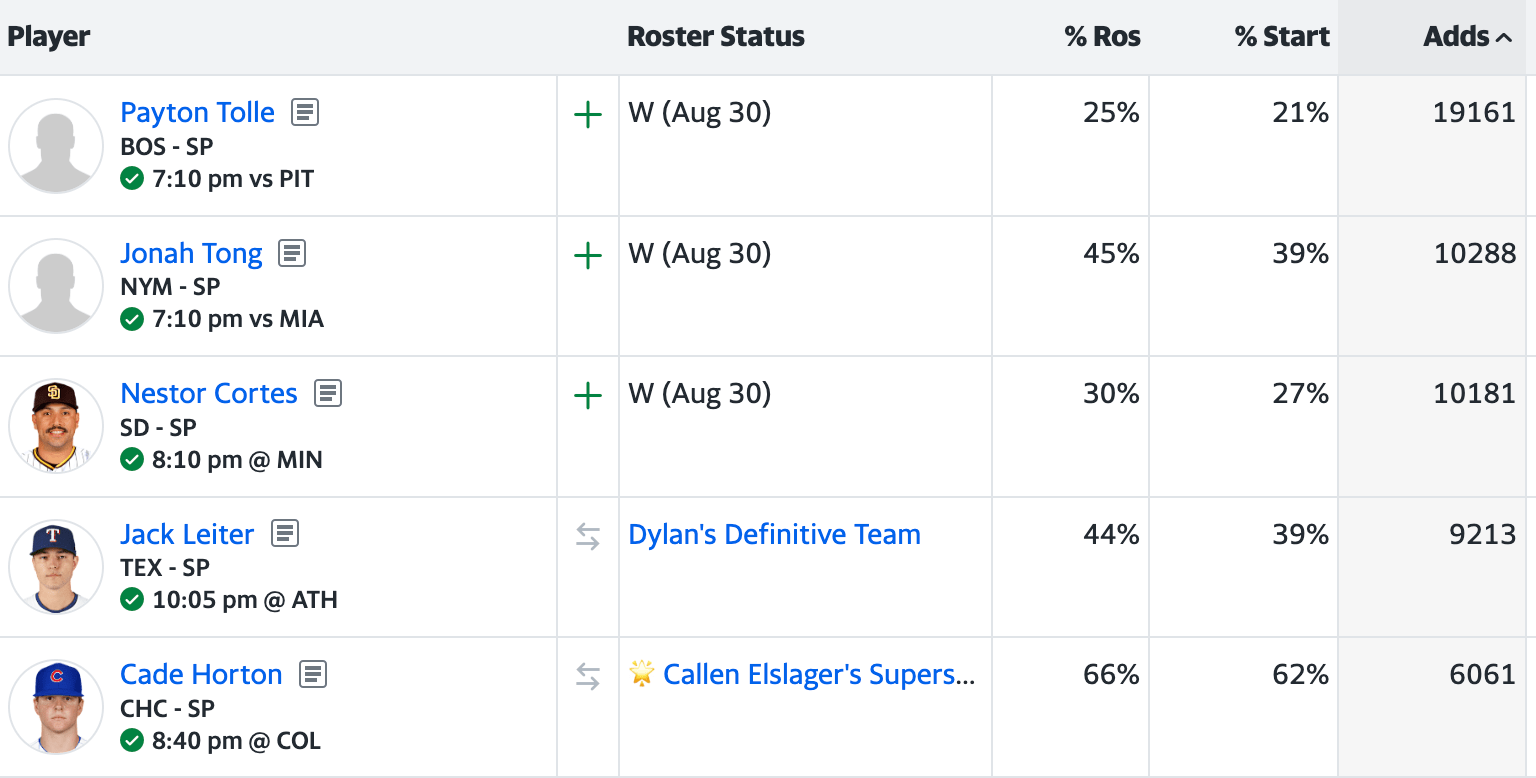Propose a trade for Cade Horton
Image resolution: width=1536 pixels, height=778 pixels.
[x=588, y=677]
